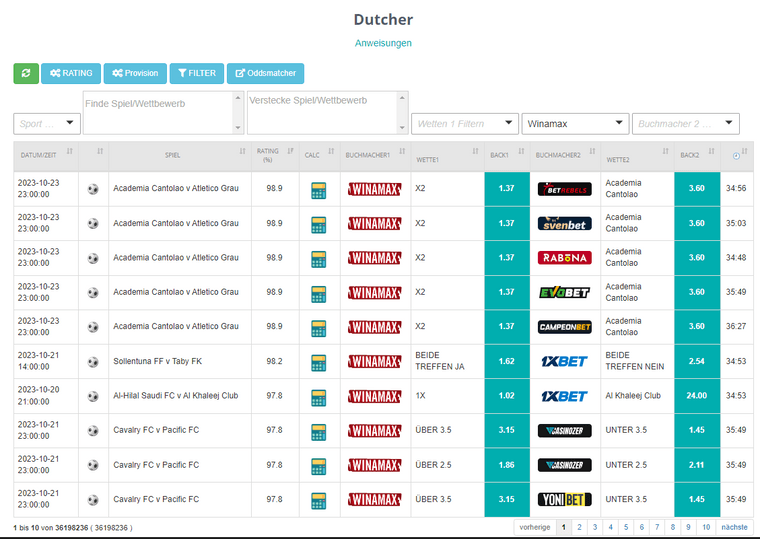The image size is (760, 539).
Task: Open the RATING settings button
Action: pos(71,73)
